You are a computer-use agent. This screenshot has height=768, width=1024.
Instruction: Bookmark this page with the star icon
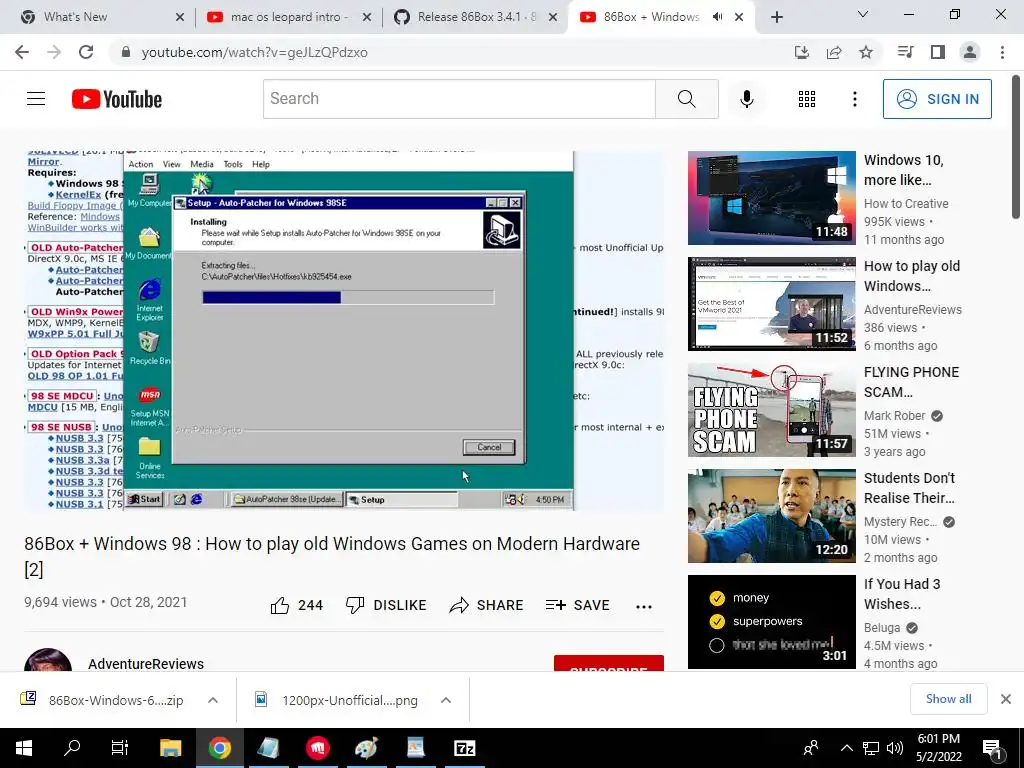(x=866, y=52)
